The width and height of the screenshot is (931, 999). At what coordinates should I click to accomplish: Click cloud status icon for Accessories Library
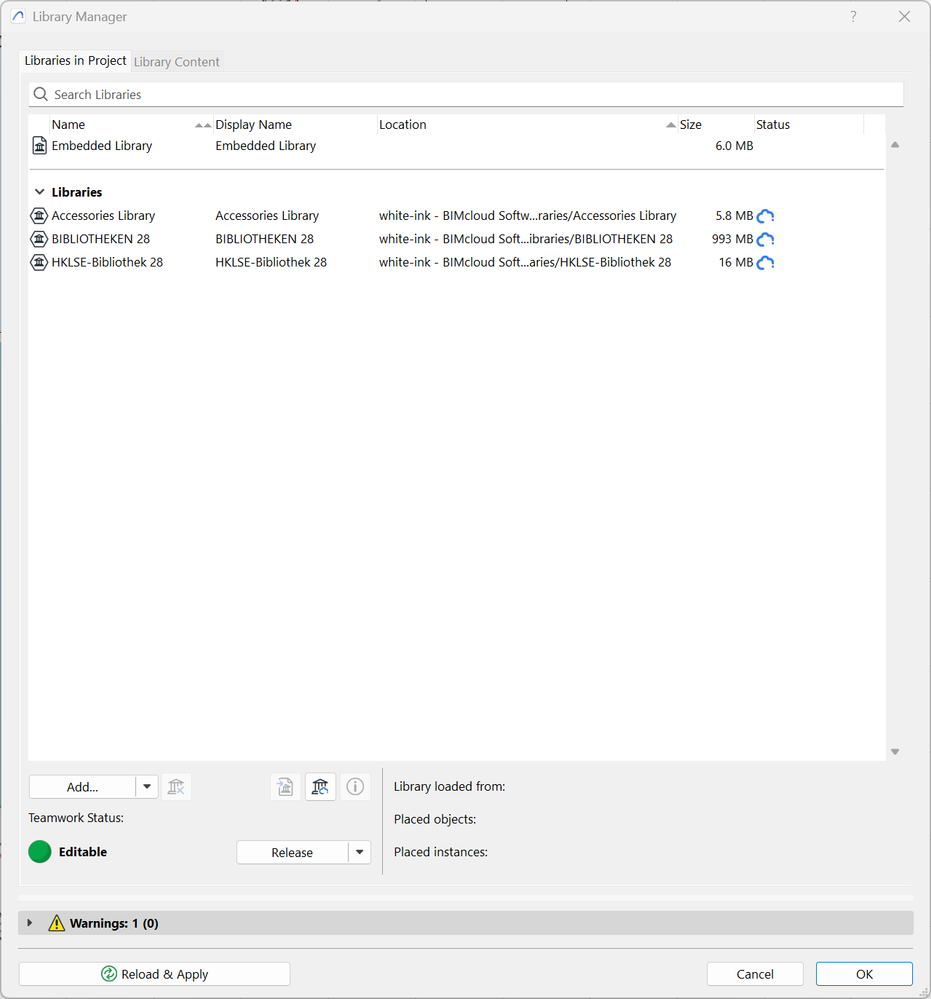pos(765,216)
